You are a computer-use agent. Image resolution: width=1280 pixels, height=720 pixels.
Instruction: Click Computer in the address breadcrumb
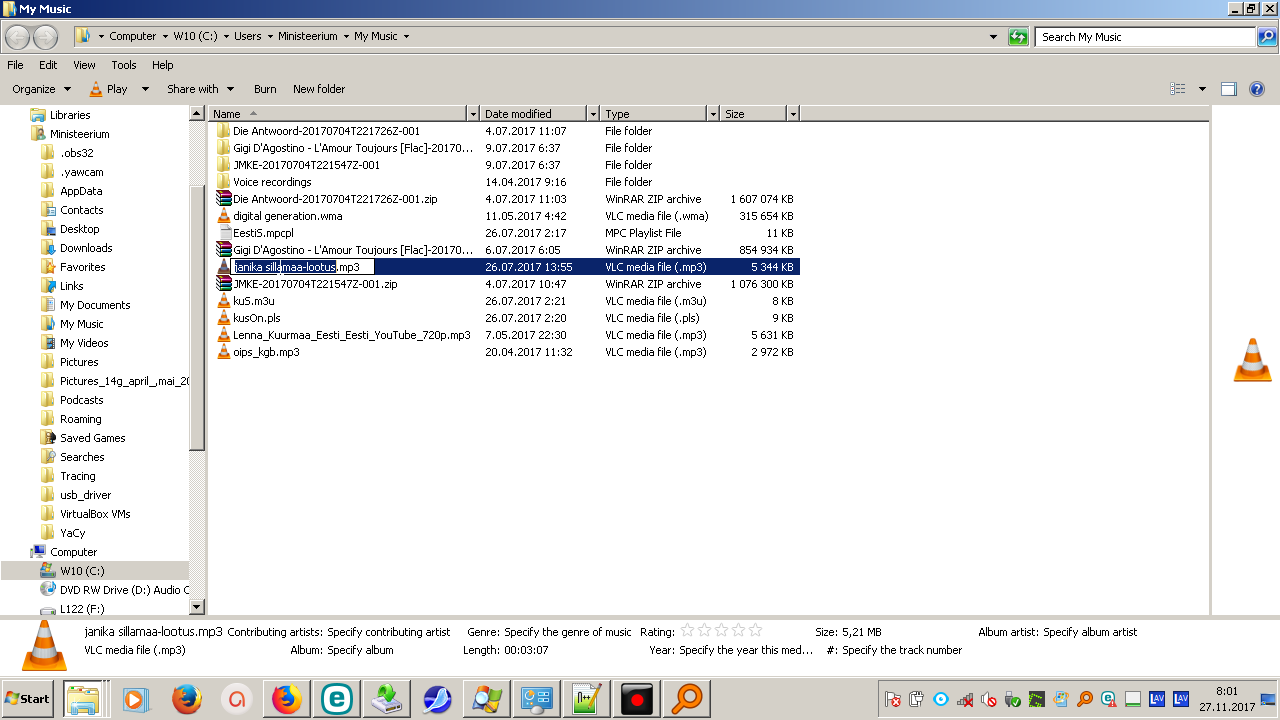pos(133,36)
